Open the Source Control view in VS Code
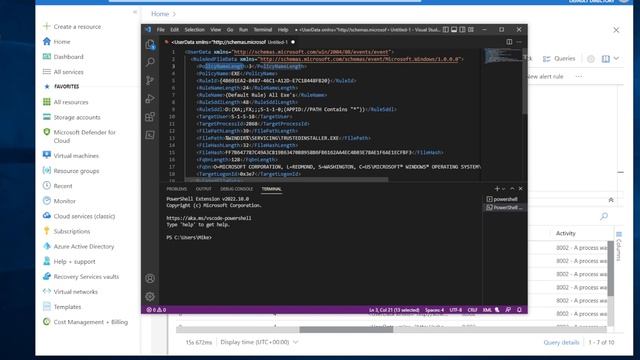Viewport: 640px width, 360px height. [150, 80]
